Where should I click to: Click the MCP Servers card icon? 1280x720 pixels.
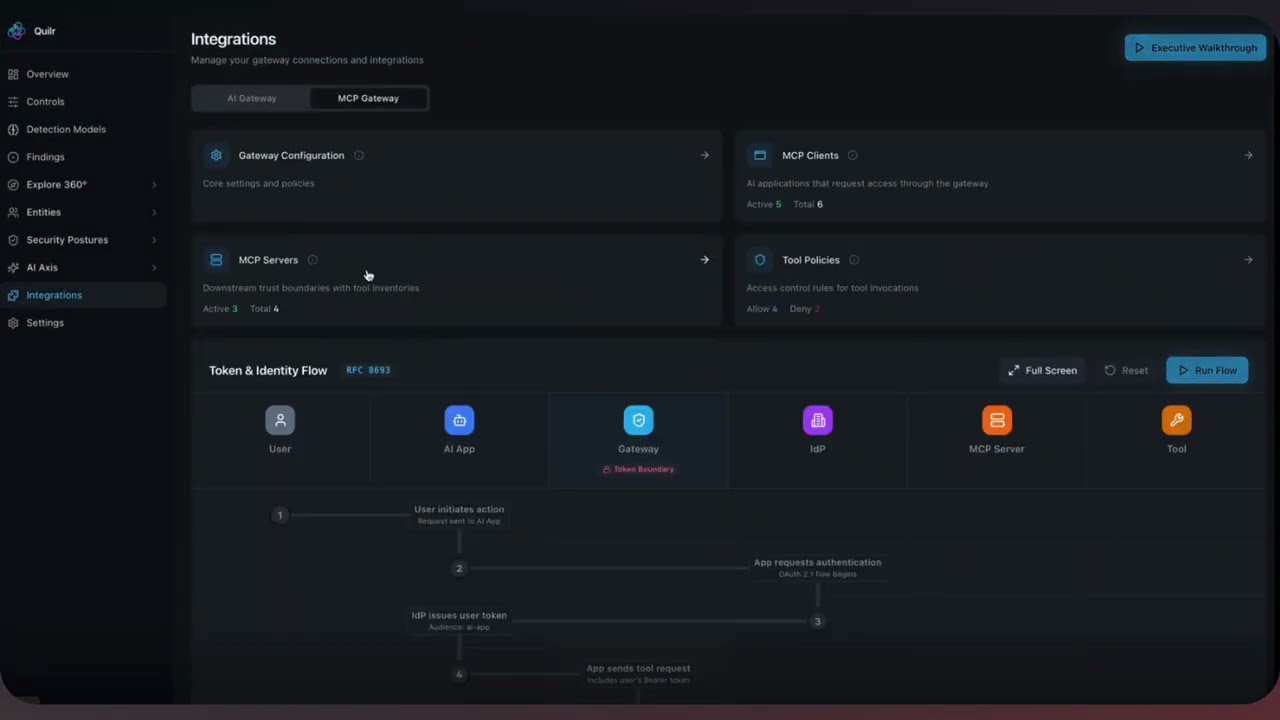pyautogui.click(x=216, y=260)
